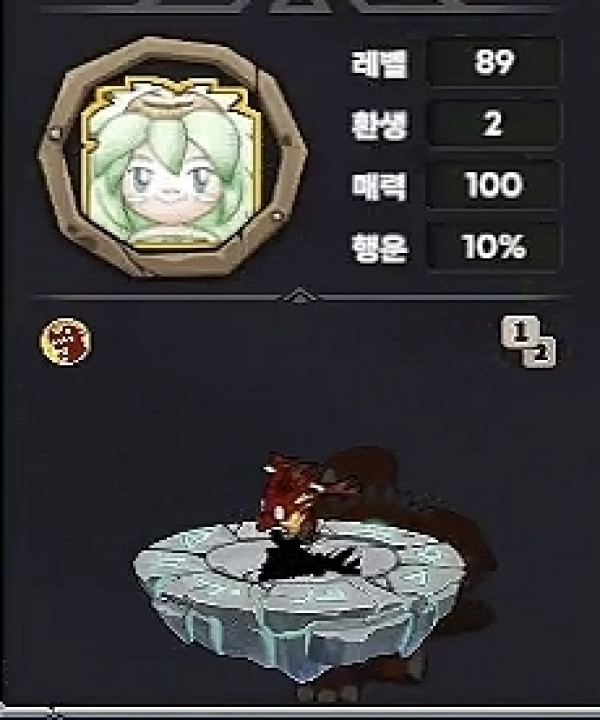This screenshot has width=600, height=720.
Task: Click the 환생 label
Action: click(379, 125)
